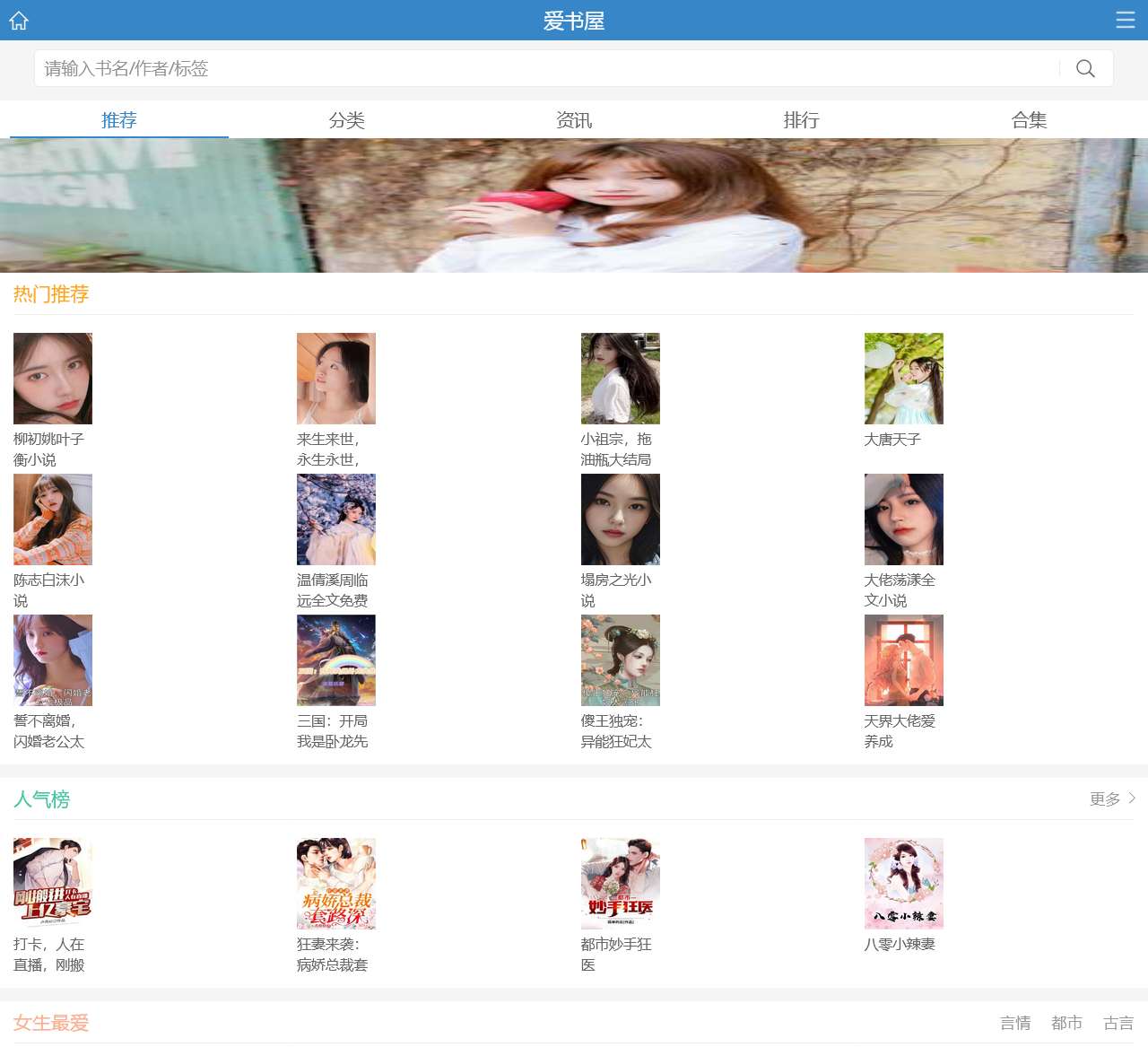
Task: Click the title 都市妙手狂医
Action: click(617, 955)
